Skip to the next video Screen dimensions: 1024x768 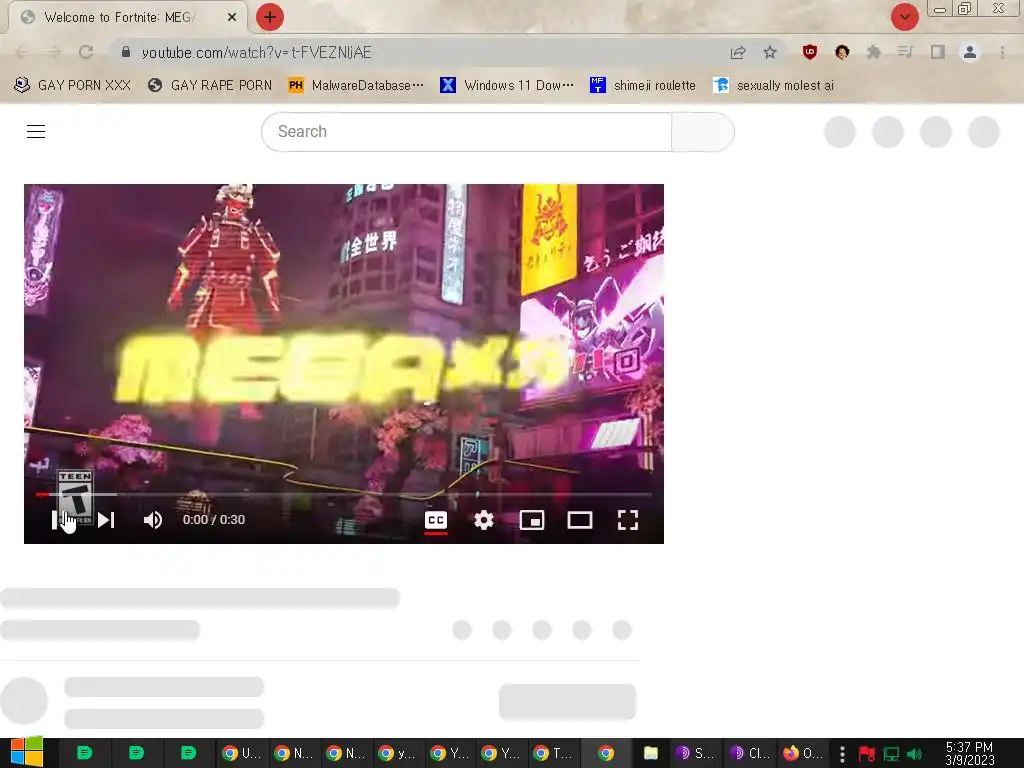pyautogui.click(x=106, y=520)
